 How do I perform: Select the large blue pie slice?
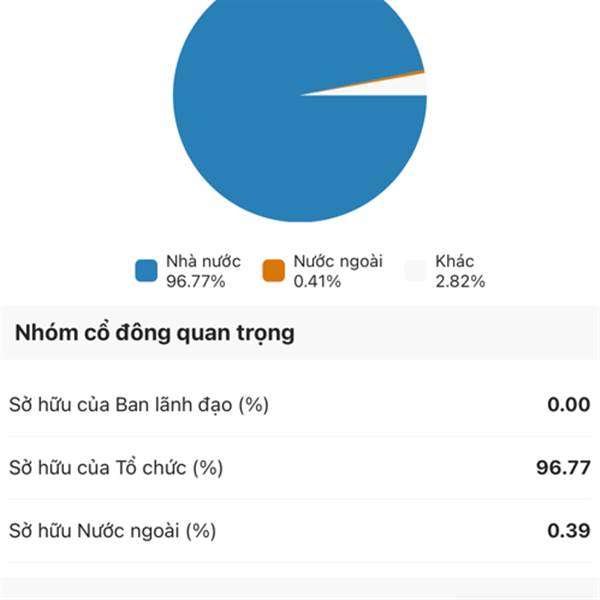[x=268, y=134]
